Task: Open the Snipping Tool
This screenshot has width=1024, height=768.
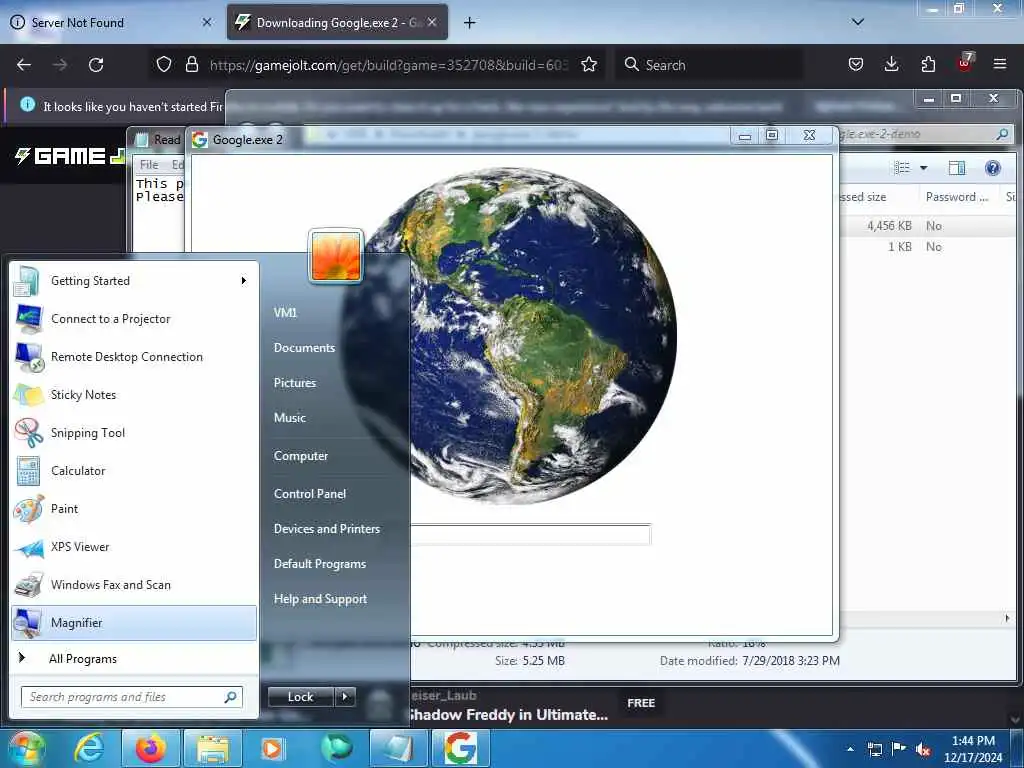Action: [134, 432]
